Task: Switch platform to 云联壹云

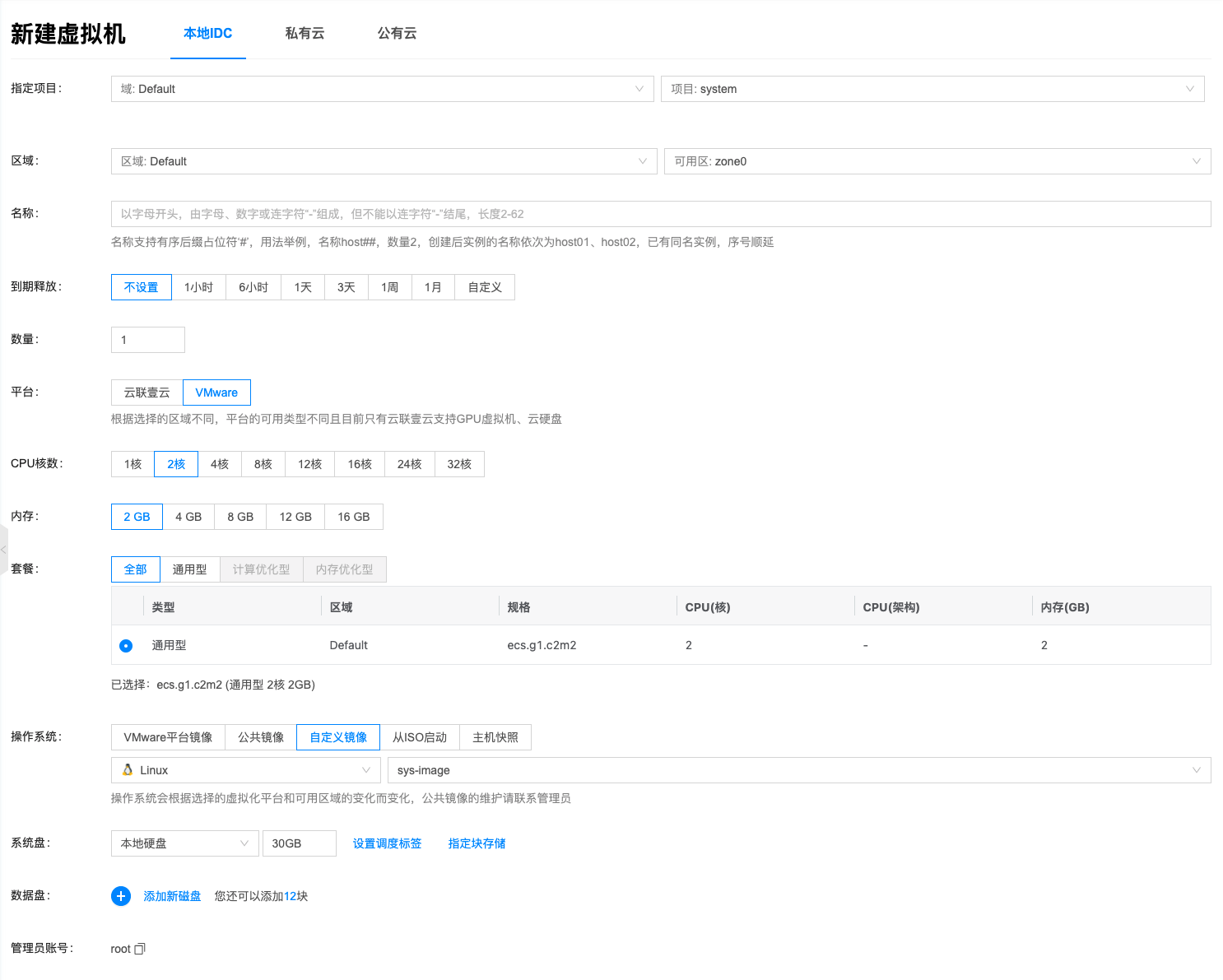Action: [146, 392]
